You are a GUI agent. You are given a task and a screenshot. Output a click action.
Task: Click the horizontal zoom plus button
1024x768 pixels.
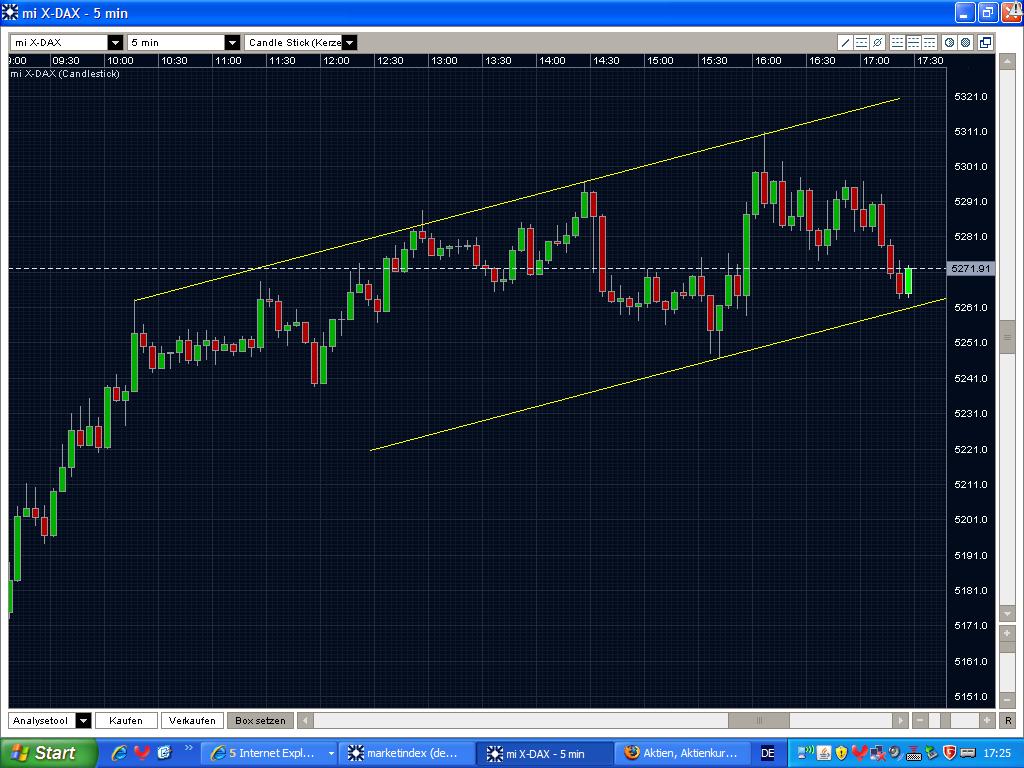[986, 721]
